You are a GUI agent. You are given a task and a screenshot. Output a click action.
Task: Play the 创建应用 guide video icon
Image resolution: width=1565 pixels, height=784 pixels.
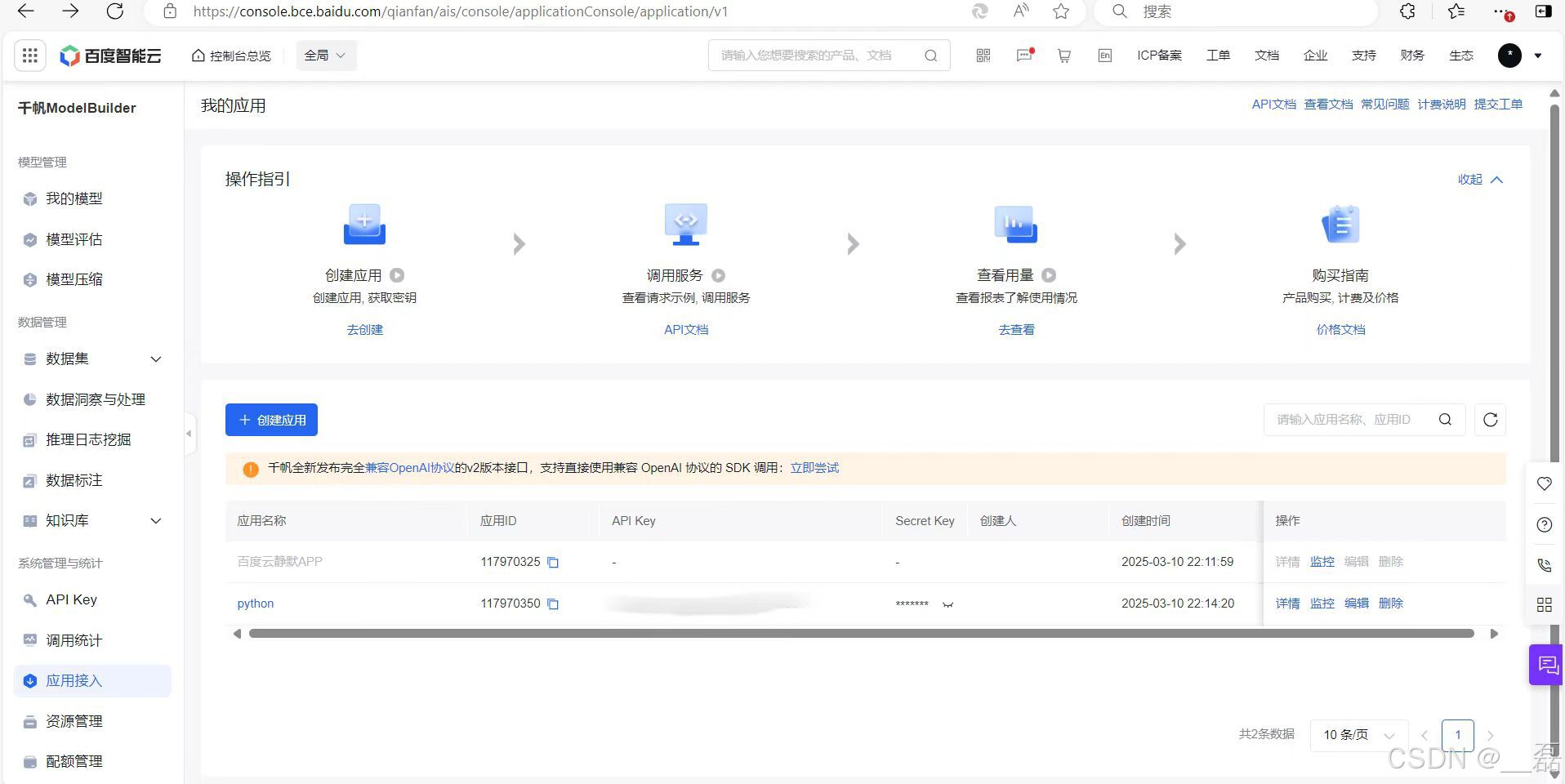point(397,275)
